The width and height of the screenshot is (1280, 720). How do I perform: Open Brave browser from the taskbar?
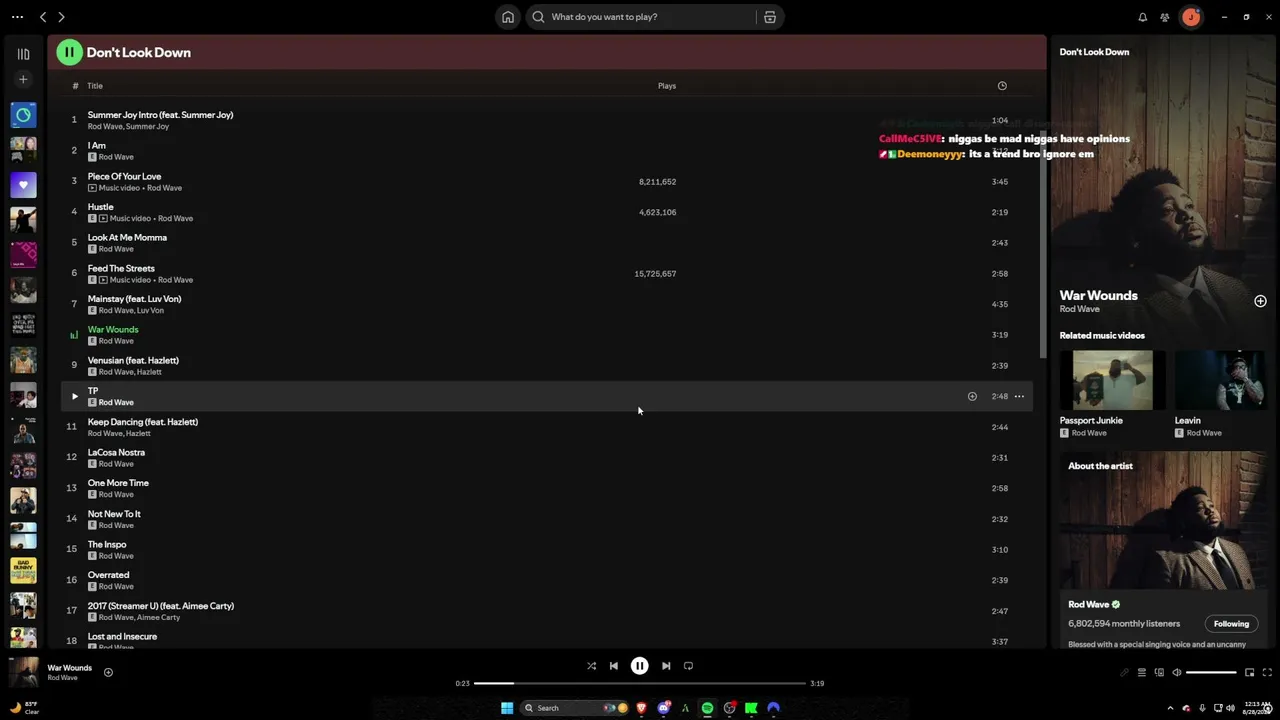point(641,708)
